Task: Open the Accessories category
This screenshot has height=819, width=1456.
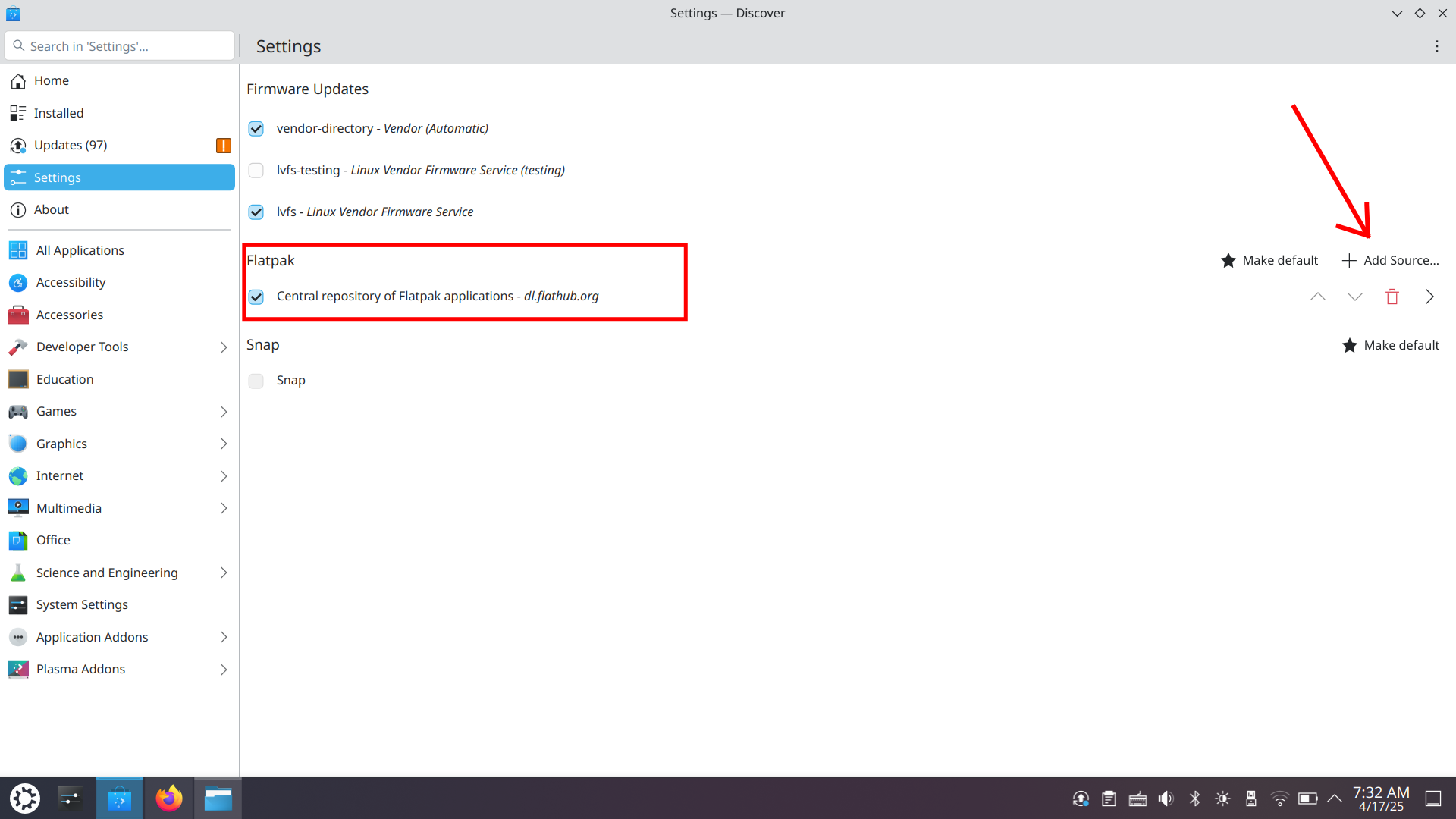Action: click(x=119, y=315)
